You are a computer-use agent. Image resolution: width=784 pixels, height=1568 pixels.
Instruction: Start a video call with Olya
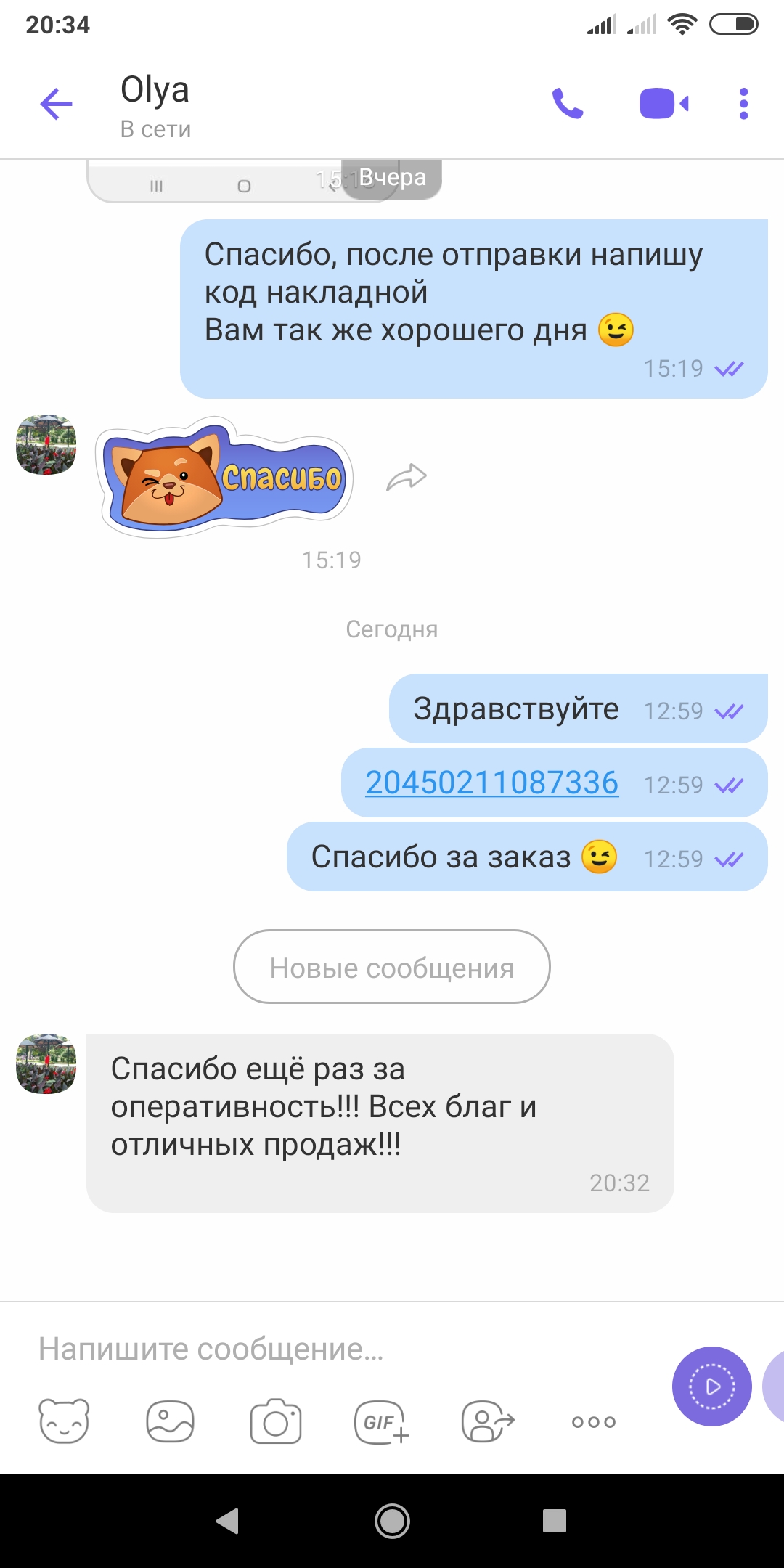663,104
